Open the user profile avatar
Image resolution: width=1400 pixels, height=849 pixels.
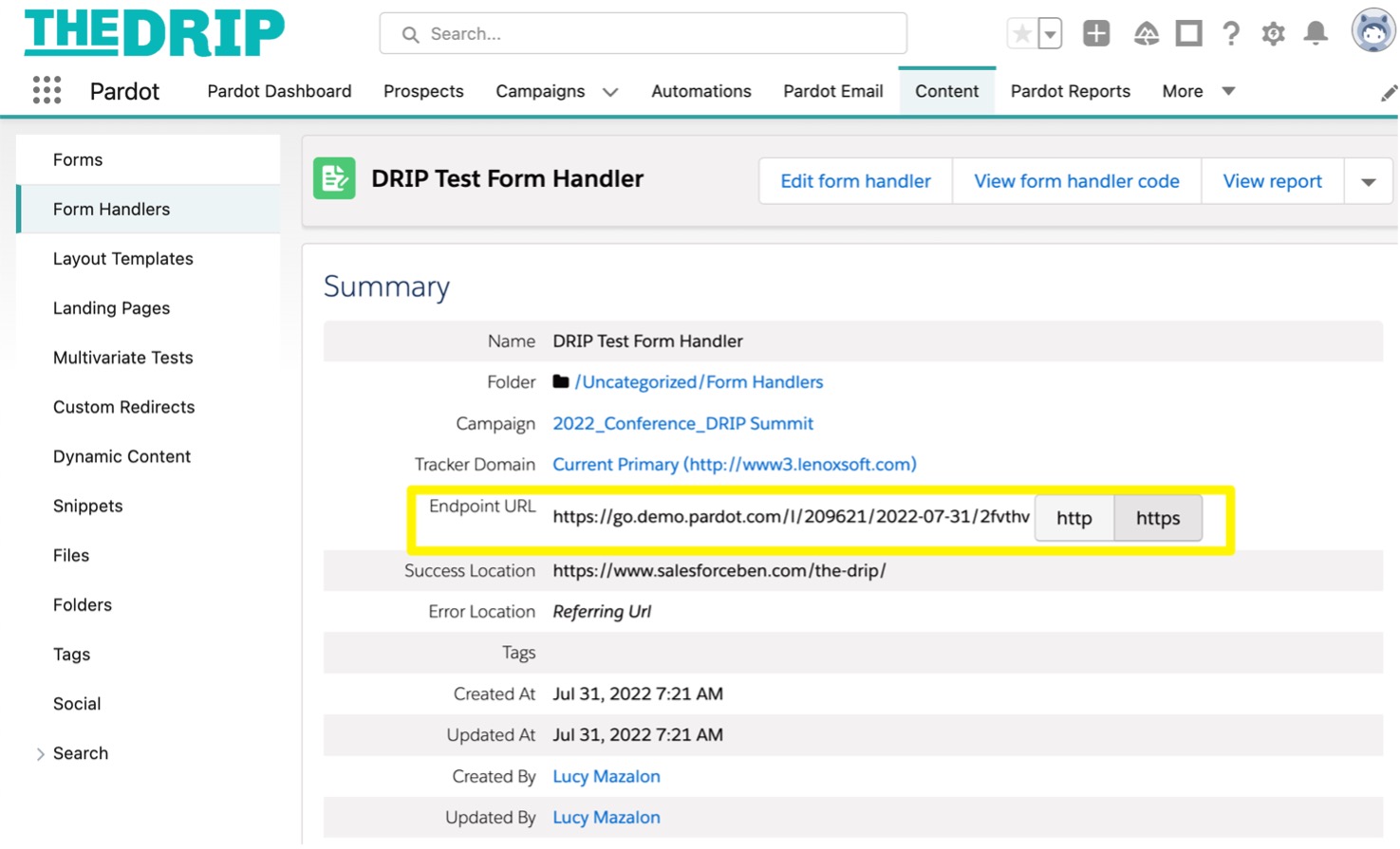click(x=1372, y=31)
